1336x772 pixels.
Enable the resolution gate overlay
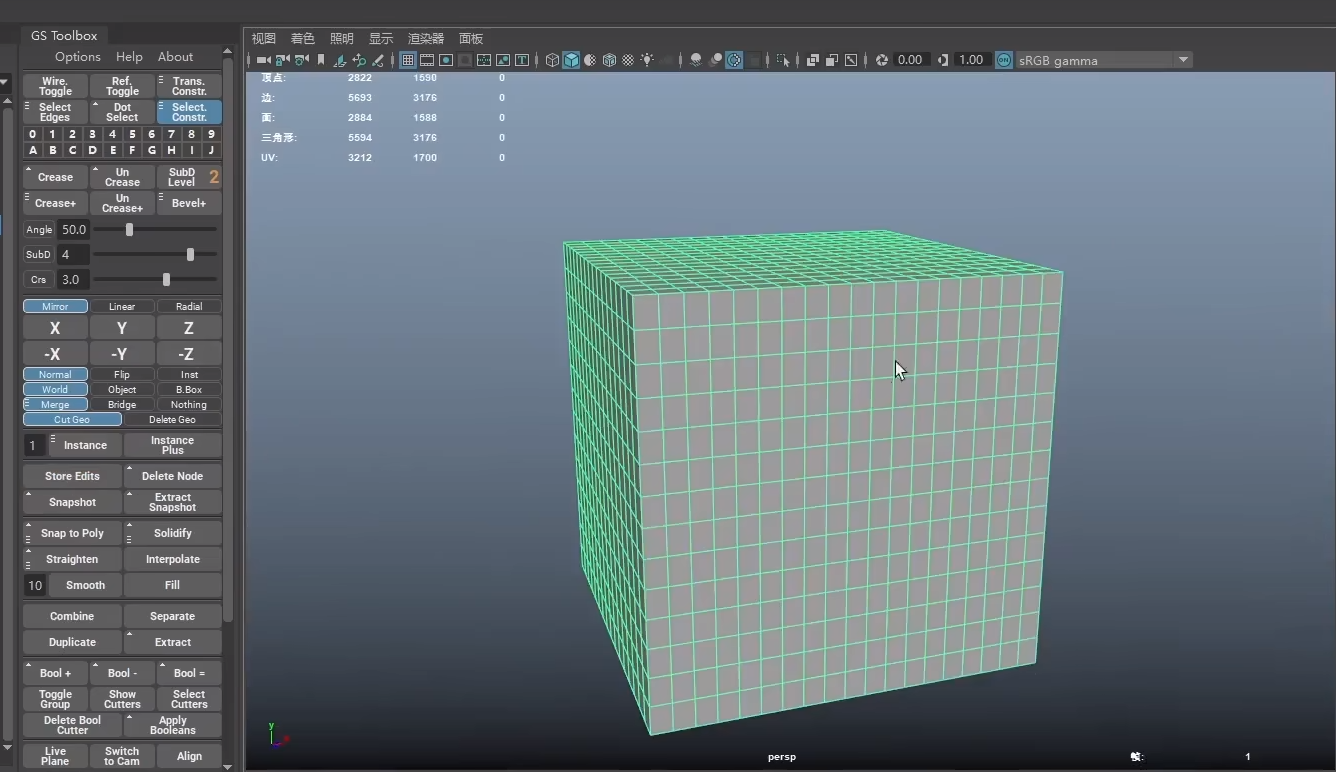446,60
